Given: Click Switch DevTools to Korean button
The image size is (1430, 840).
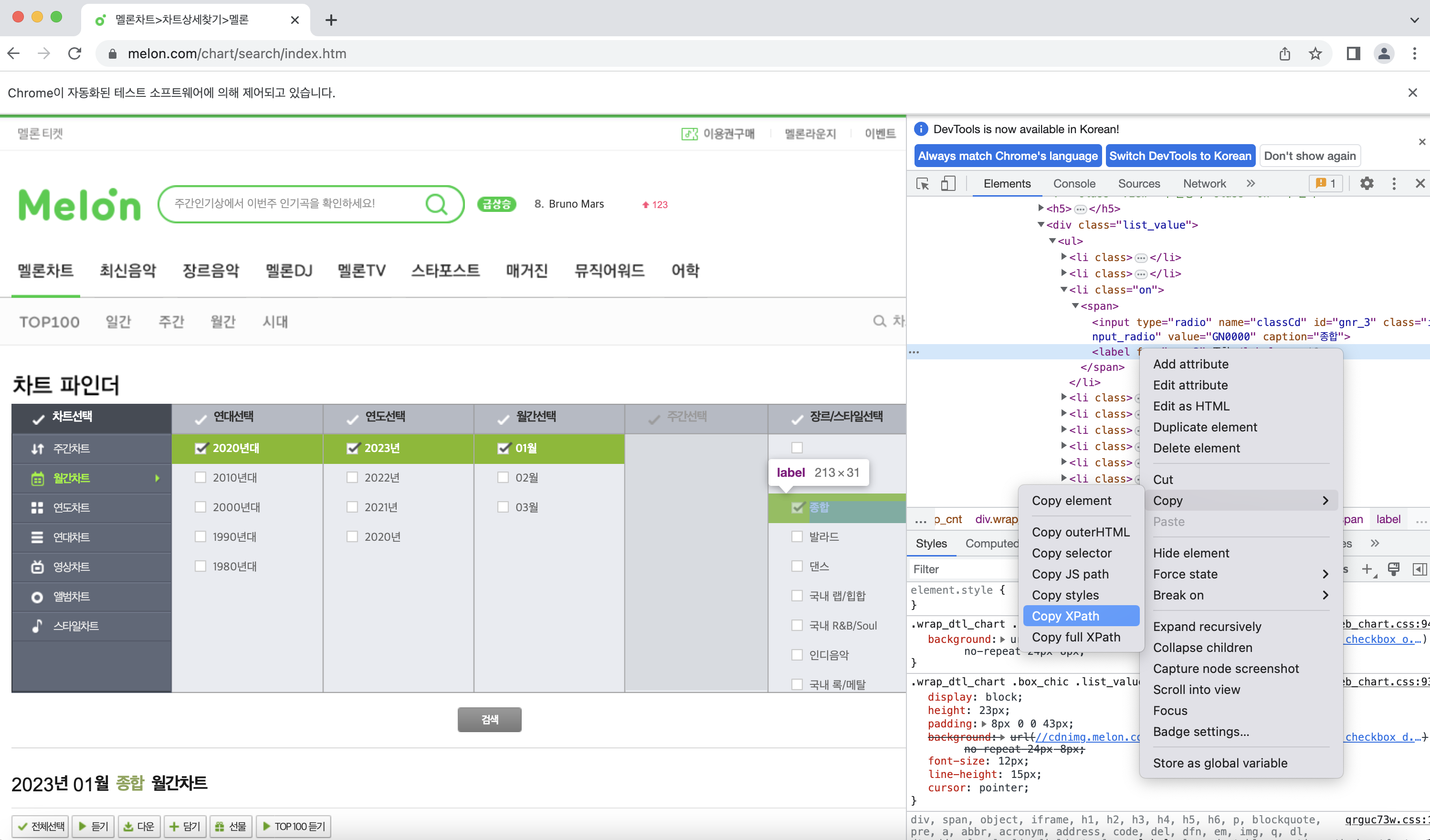Looking at the screenshot, I should coord(1180,156).
